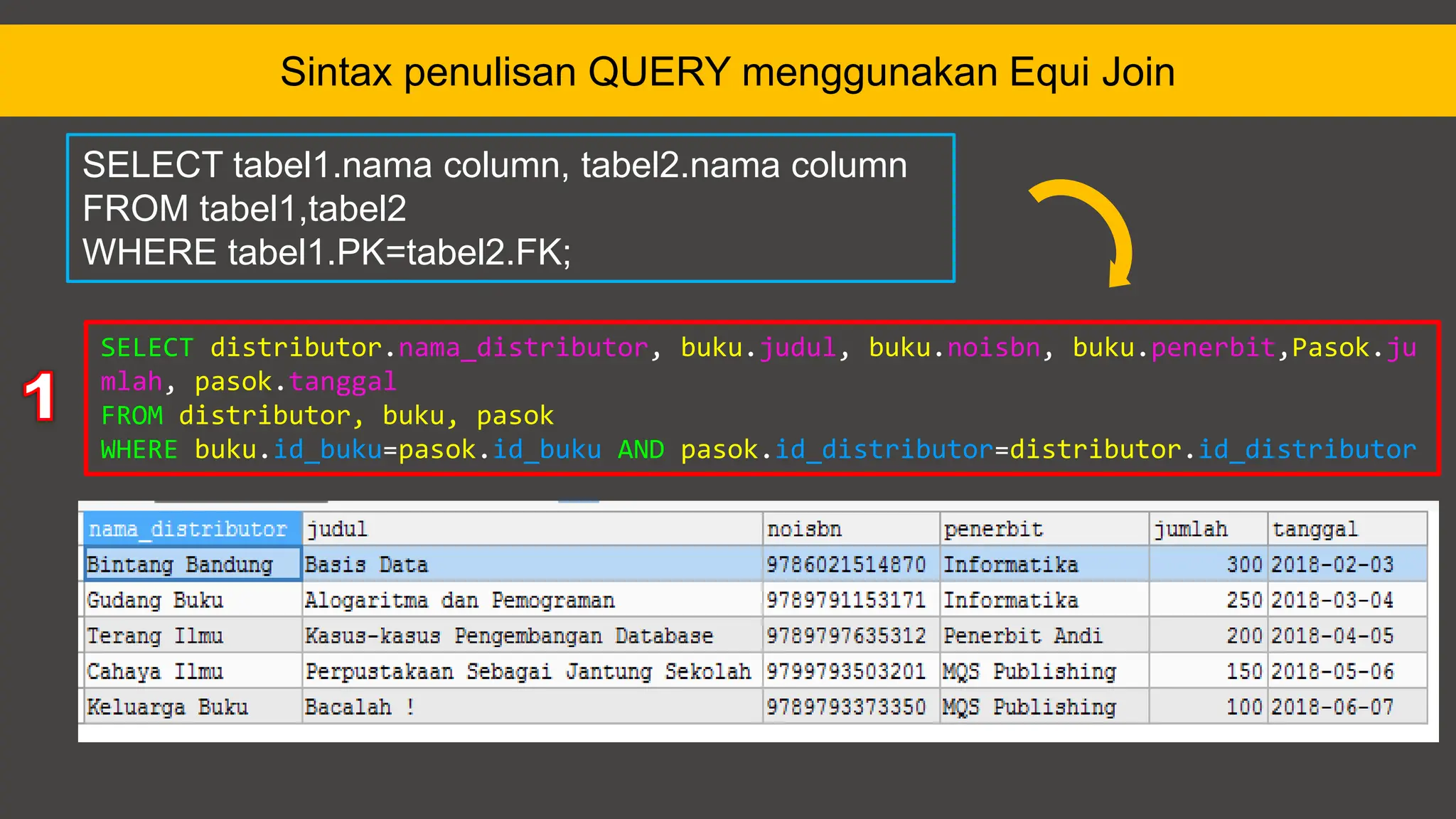This screenshot has height=819, width=1456.
Task: Select ISBN 9789793373350 cell
Action: coord(852,707)
